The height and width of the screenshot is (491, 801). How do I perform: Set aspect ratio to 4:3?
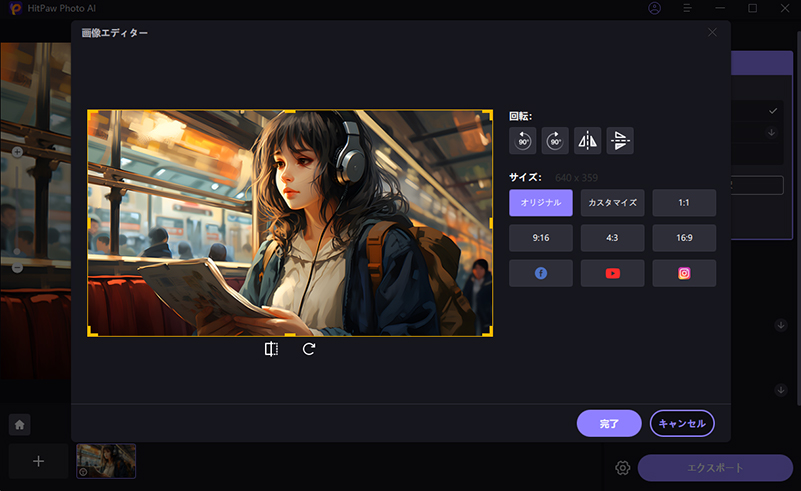coord(612,238)
